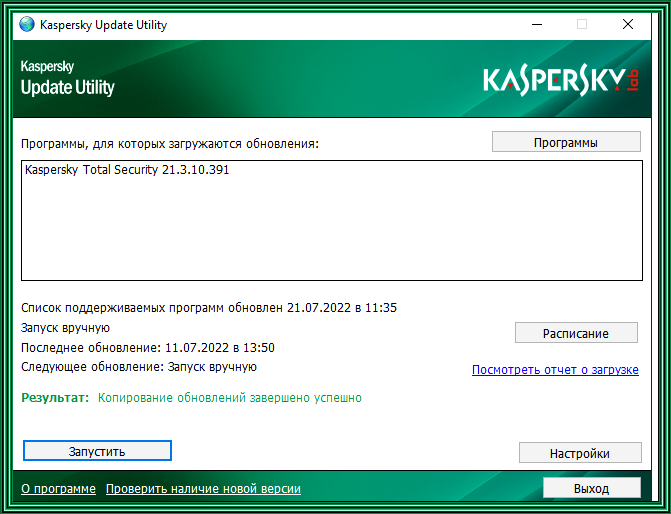
Task: Click Проверить наличие новой версии link
Action: [x=203, y=489]
